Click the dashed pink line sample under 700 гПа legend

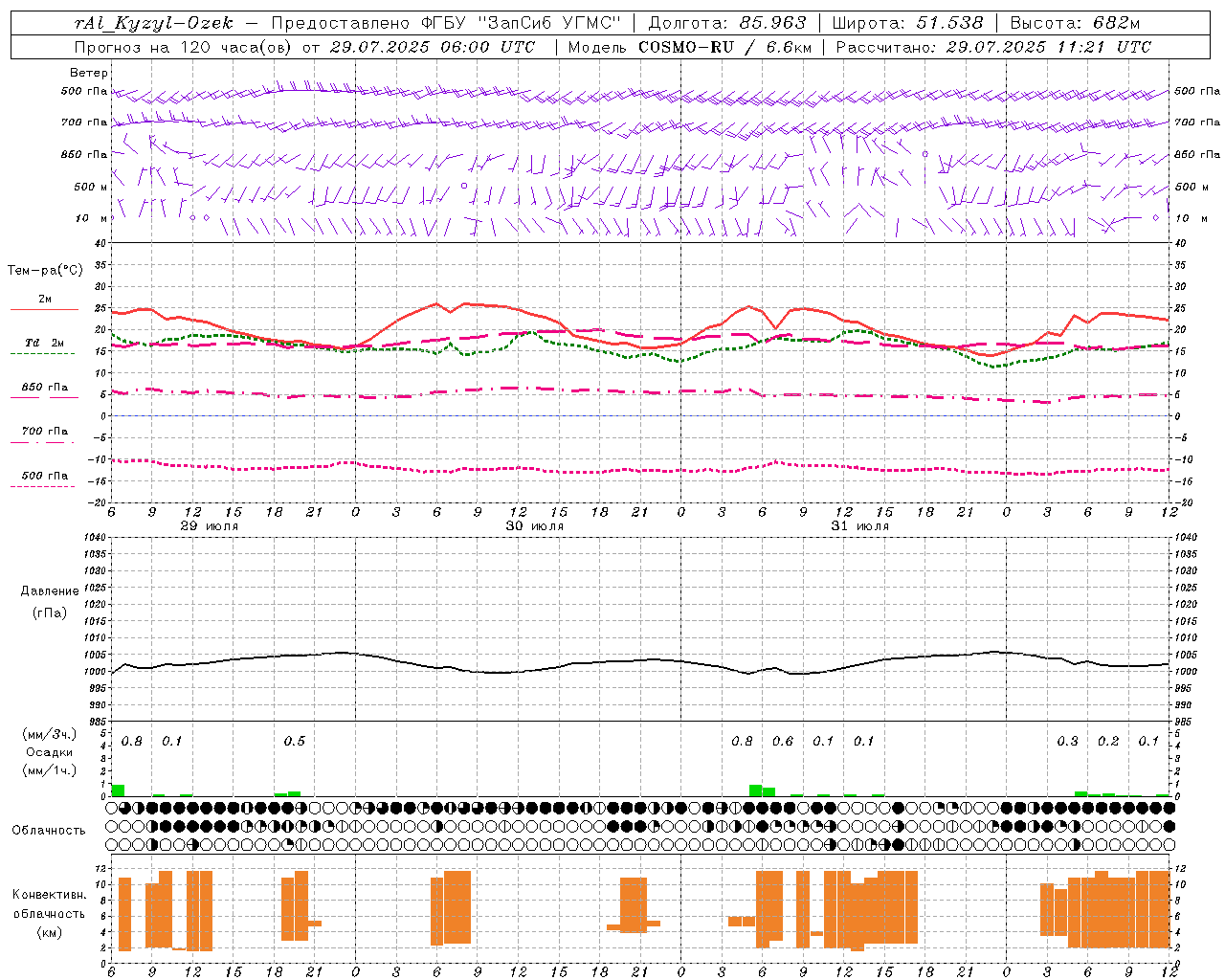[x=44, y=443]
